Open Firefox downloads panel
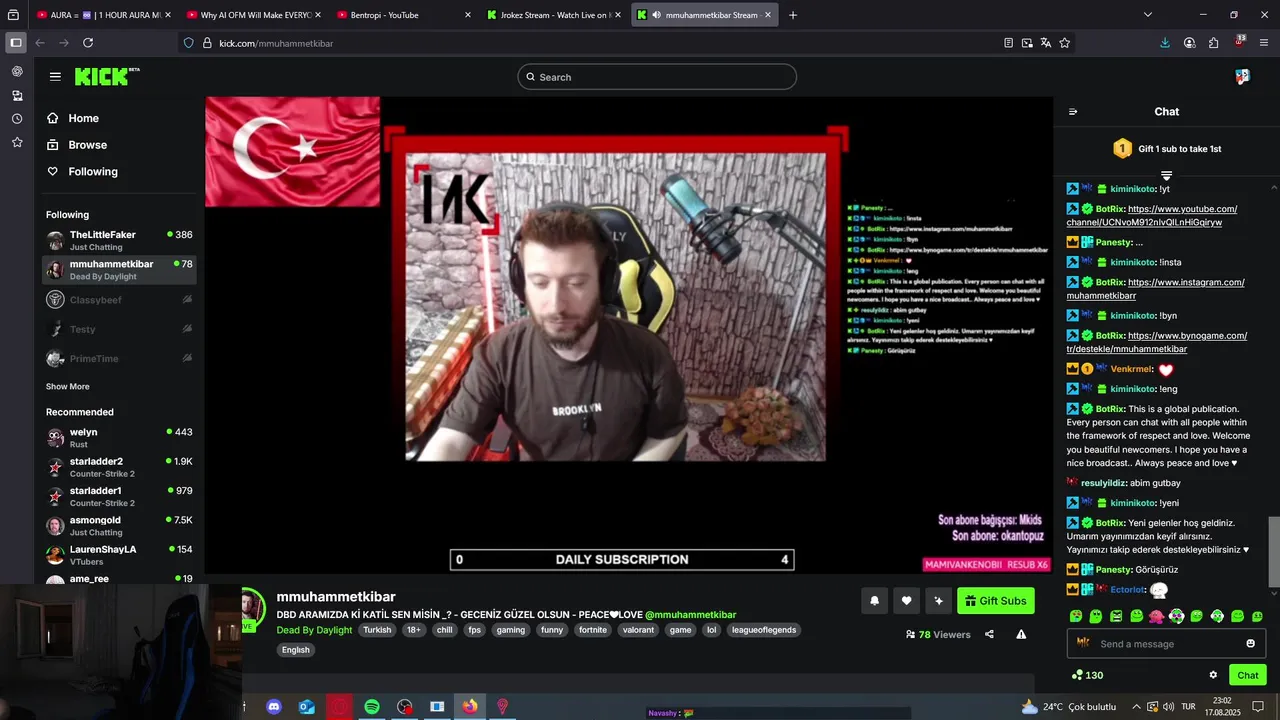This screenshot has height=720, width=1280. point(1165,43)
